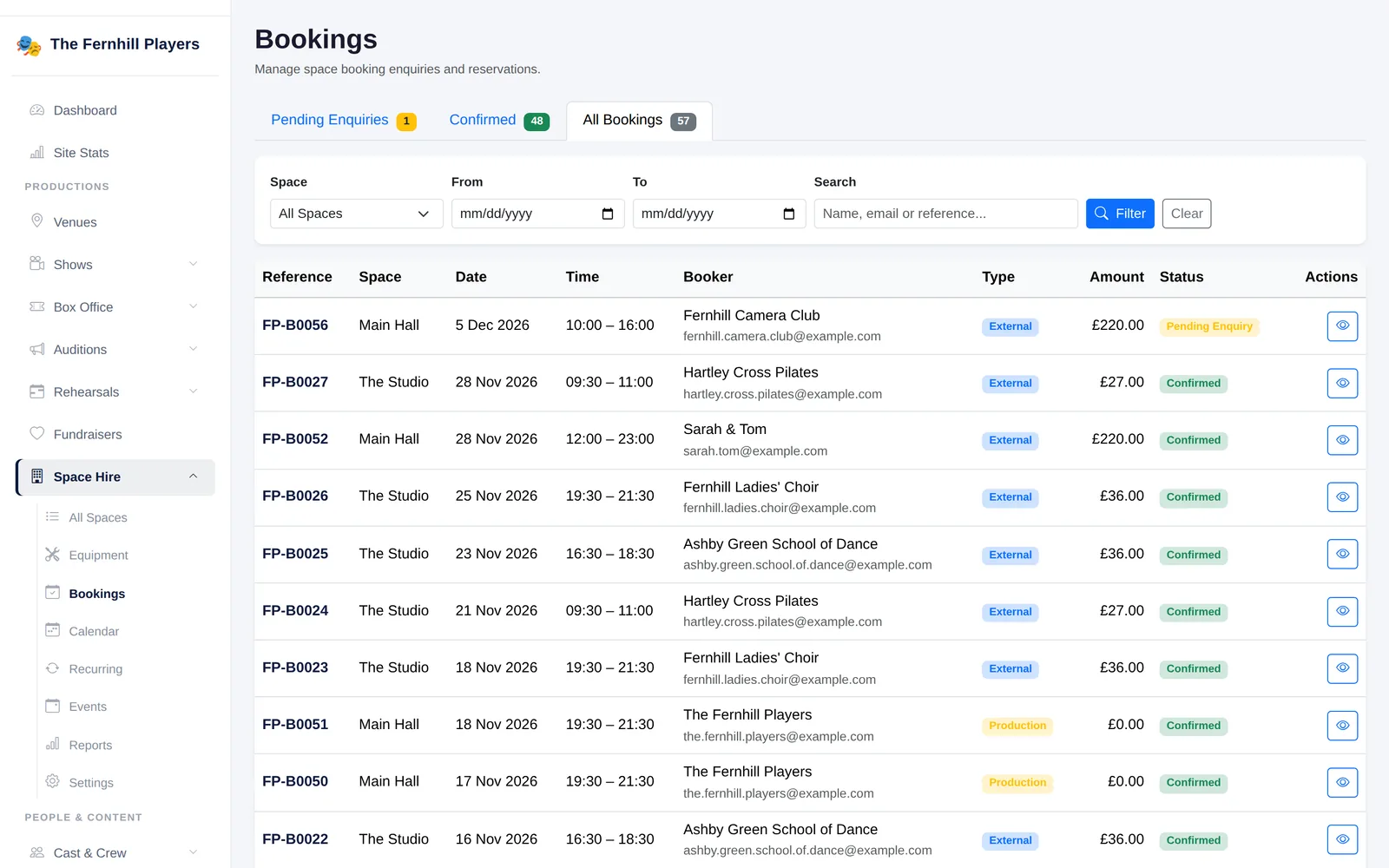This screenshot has height=868, width=1389.
Task: Open booking reference FP-B0022
Action: 295,839
